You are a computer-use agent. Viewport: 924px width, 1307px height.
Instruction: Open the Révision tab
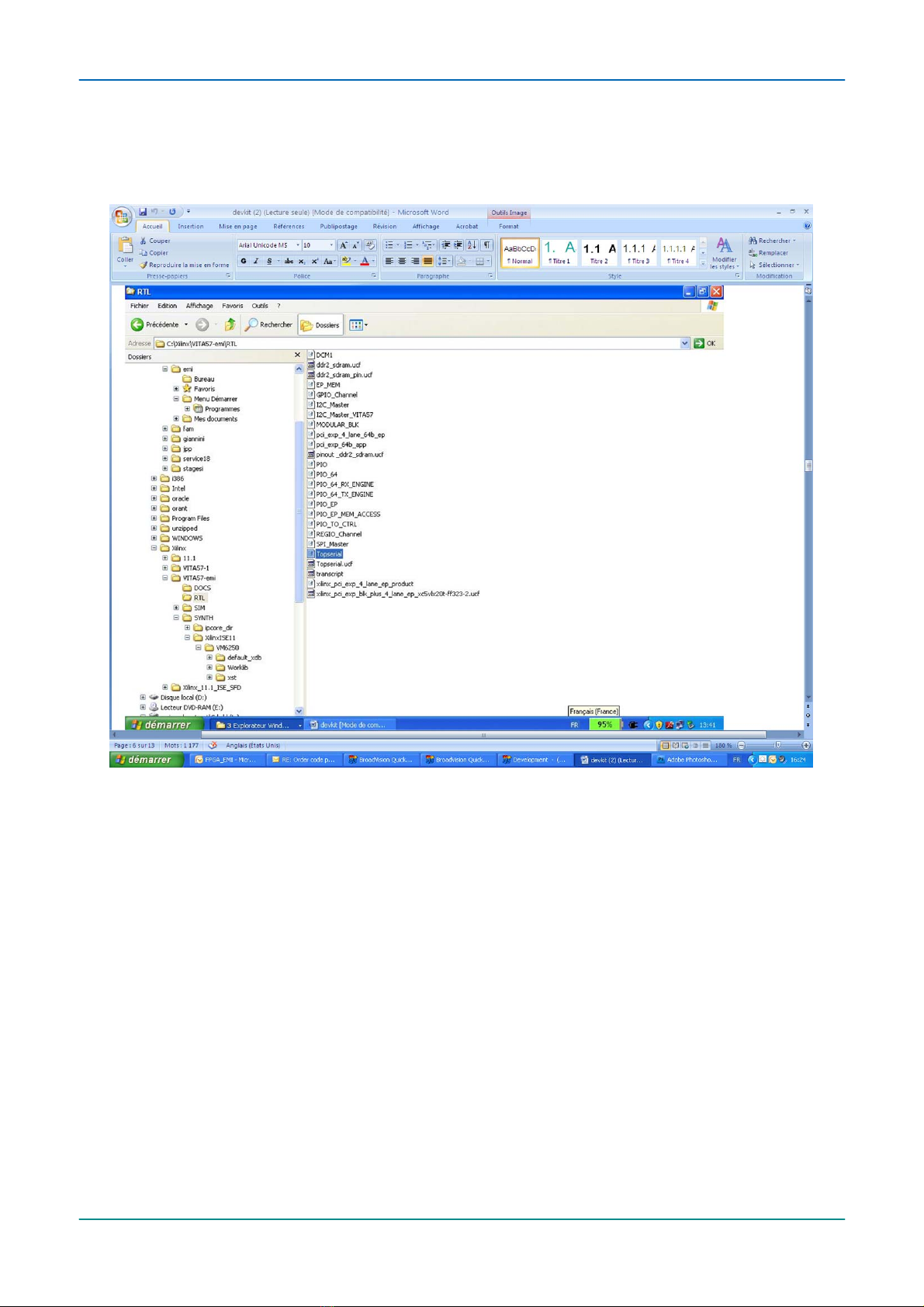click(x=385, y=227)
